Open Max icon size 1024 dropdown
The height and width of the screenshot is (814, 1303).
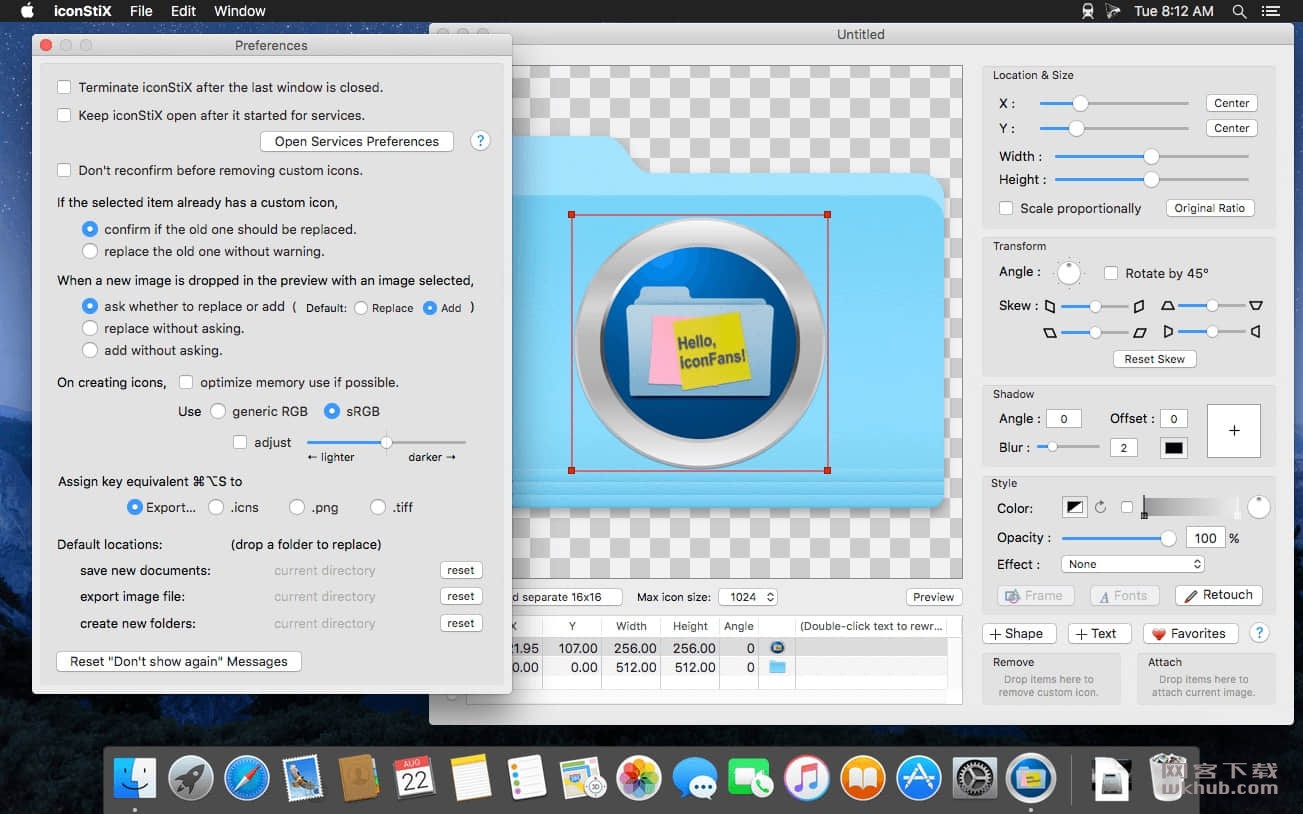pos(747,597)
